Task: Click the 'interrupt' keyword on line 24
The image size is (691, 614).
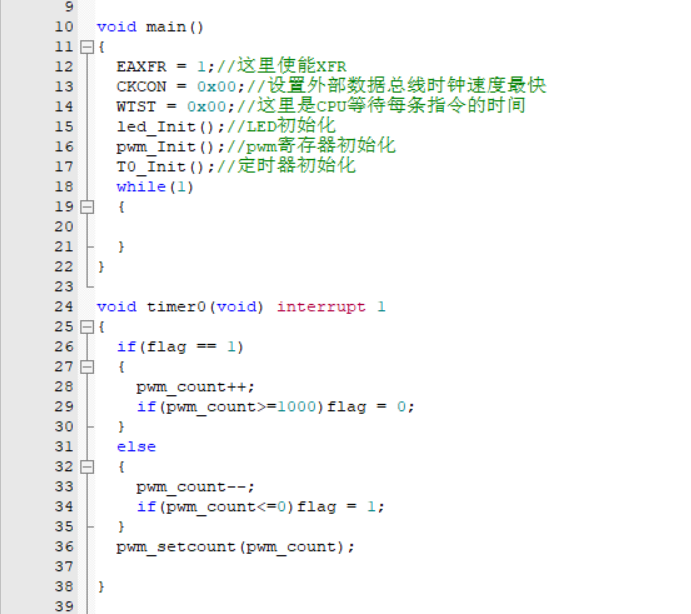Action: (x=321, y=307)
